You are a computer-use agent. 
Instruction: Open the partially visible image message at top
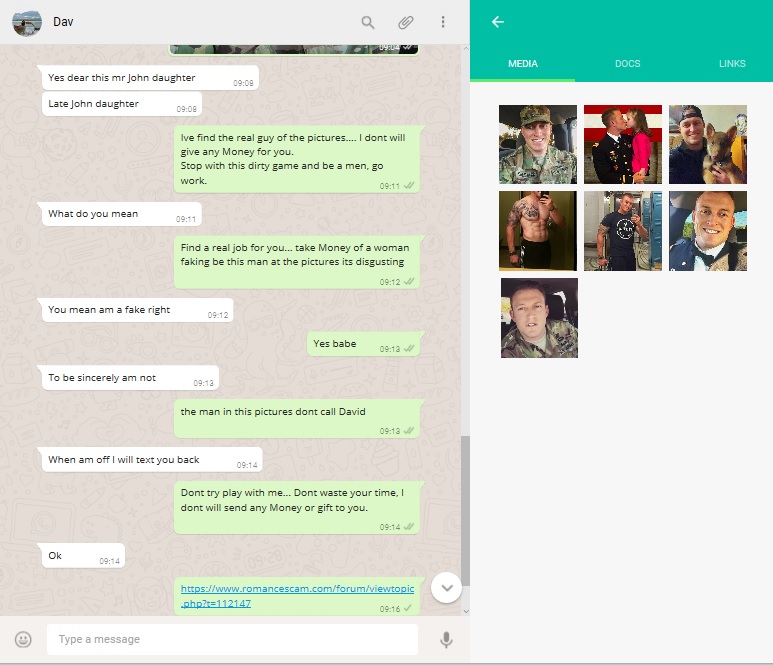[294, 49]
